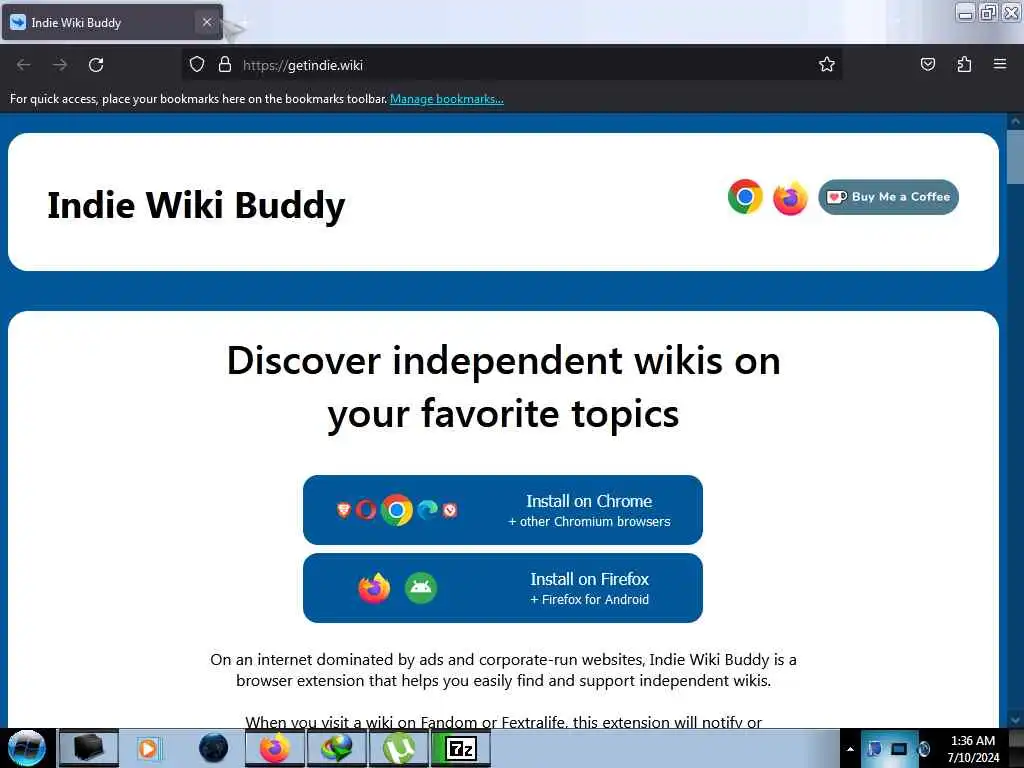Select the Indie Wiki Buddy tab
This screenshot has height=768, width=1024.
112,22
